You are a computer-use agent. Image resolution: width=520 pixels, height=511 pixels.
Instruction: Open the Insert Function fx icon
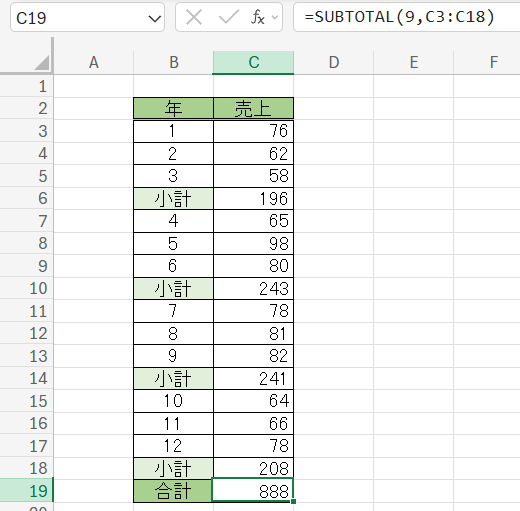(258, 17)
